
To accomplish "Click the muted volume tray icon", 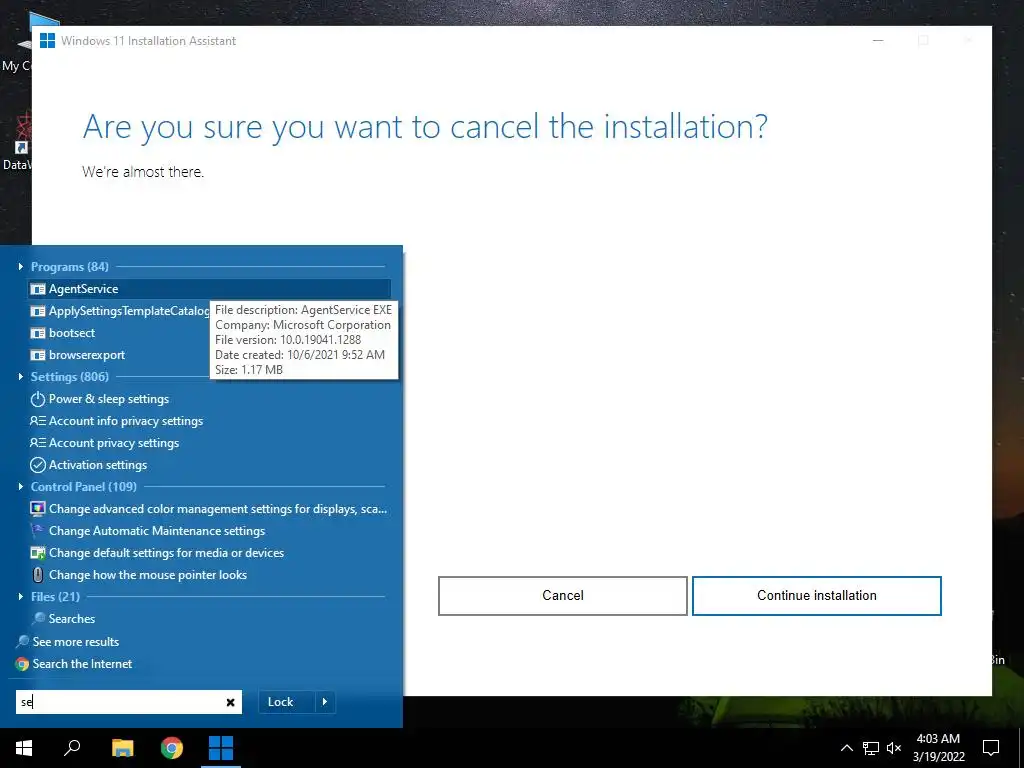I will click(x=894, y=748).
